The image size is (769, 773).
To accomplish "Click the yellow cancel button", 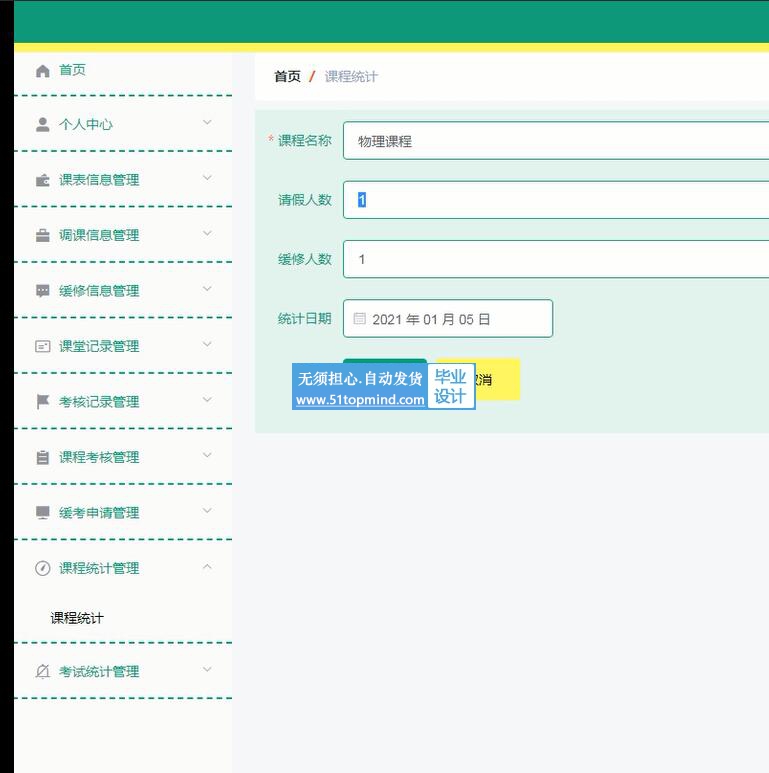I will [497, 379].
